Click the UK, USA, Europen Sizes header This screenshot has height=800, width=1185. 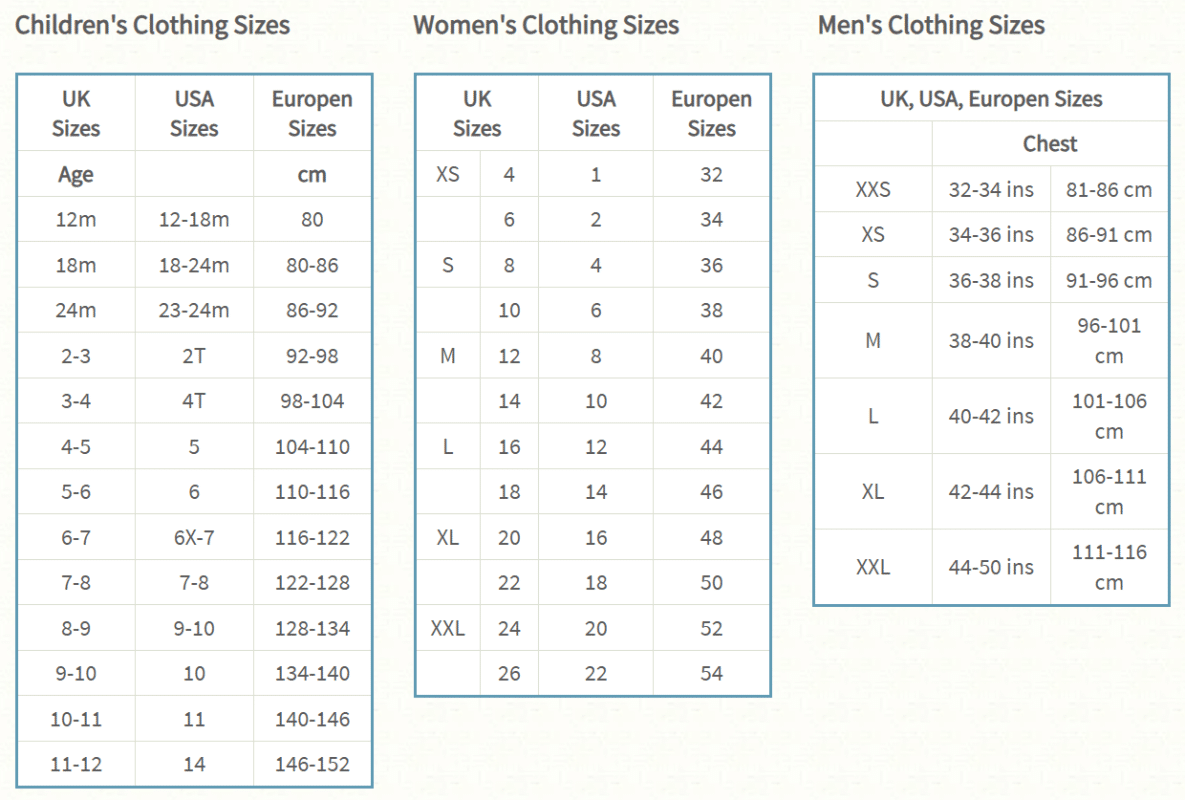click(x=991, y=99)
